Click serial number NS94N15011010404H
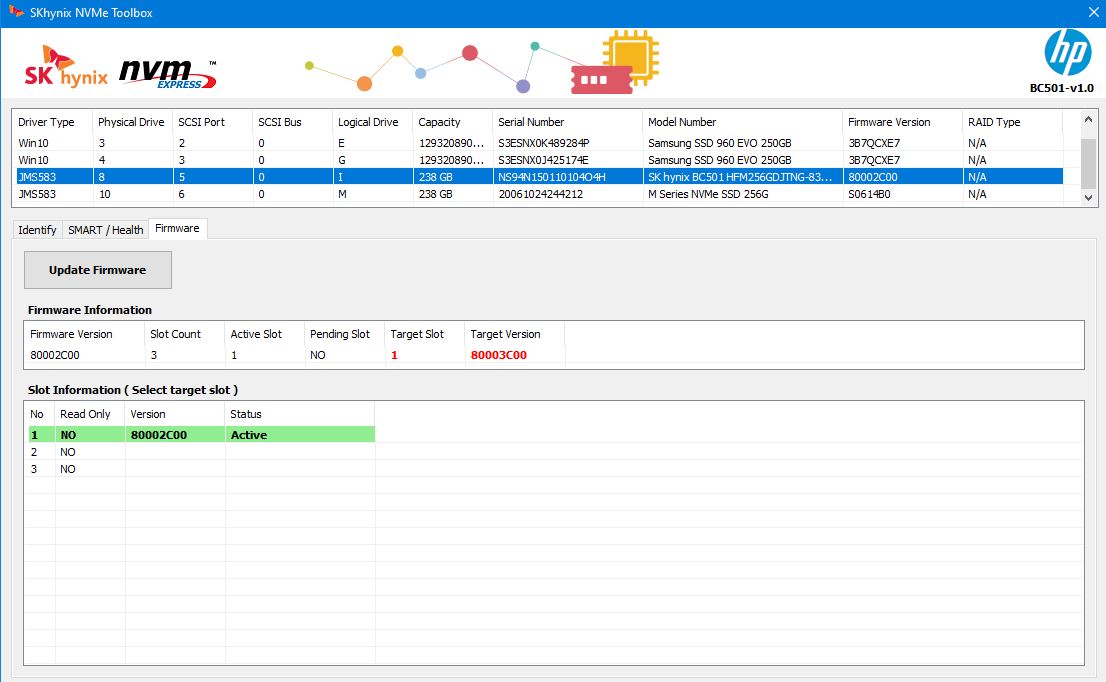This screenshot has height=682, width=1106. pos(552,177)
